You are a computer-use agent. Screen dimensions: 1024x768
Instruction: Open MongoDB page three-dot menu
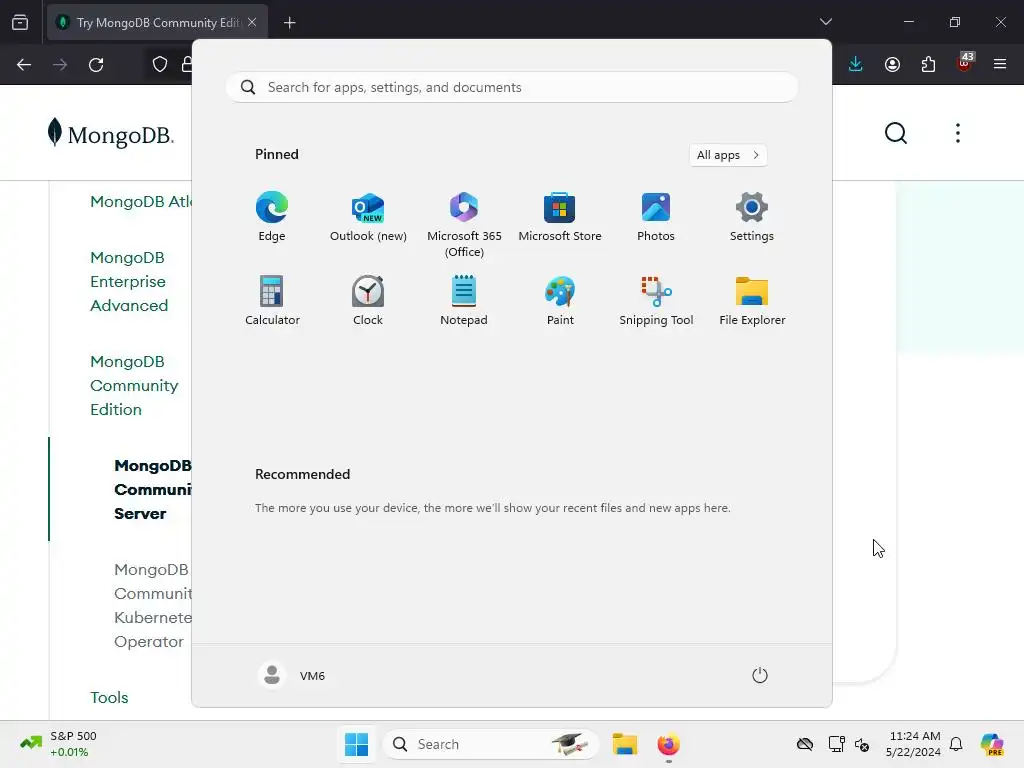click(958, 133)
